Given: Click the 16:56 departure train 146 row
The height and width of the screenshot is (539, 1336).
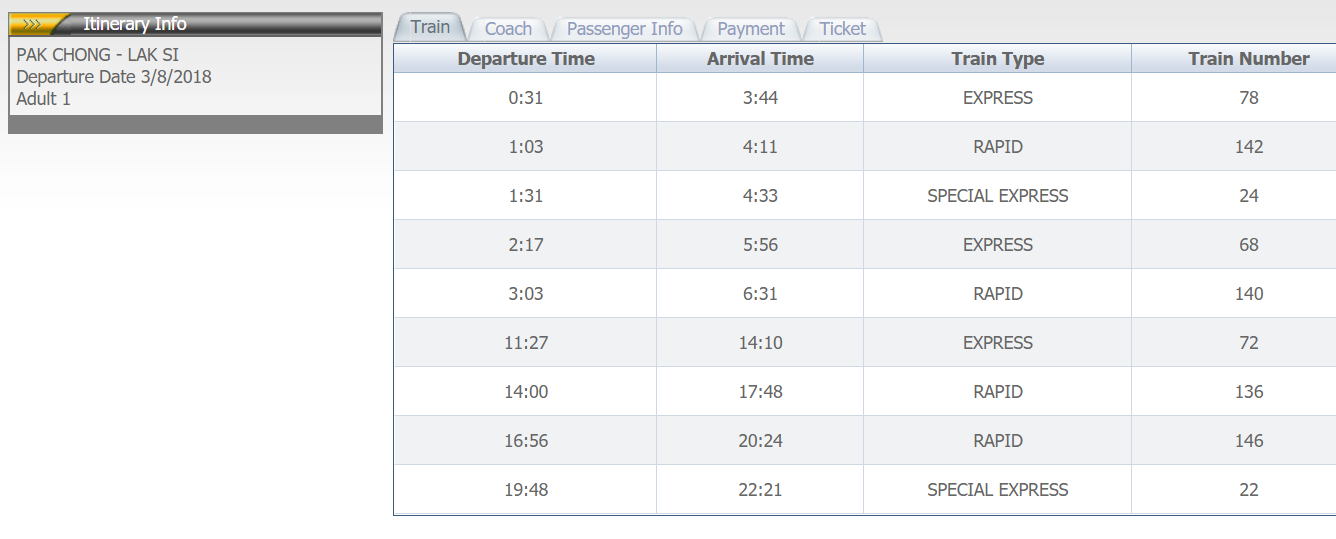Looking at the screenshot, I should click(x=865, y=441).
